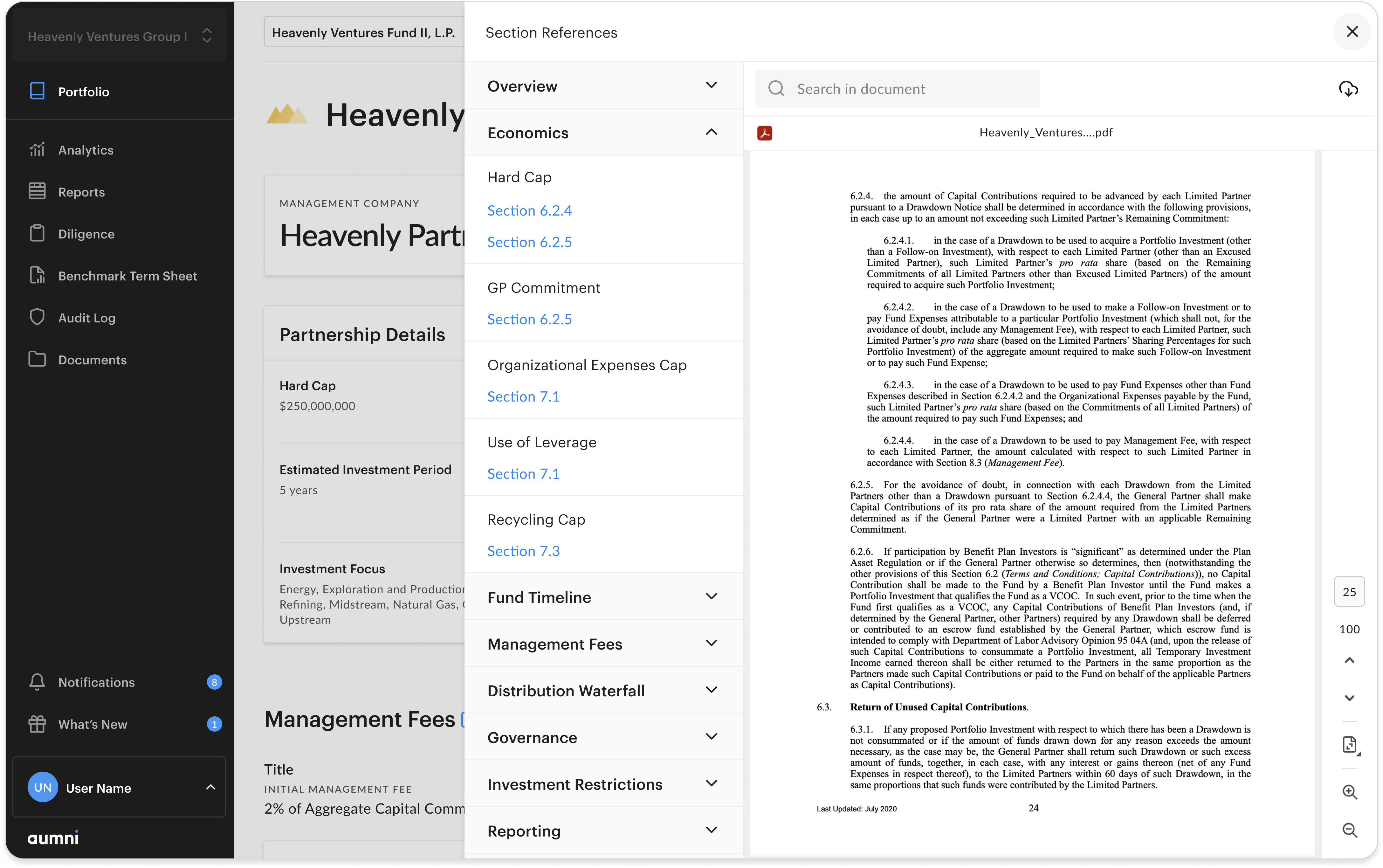This screenshot has height=868, width=1383.
Task: Click the What's New gift icon
Action: (37, 724)
